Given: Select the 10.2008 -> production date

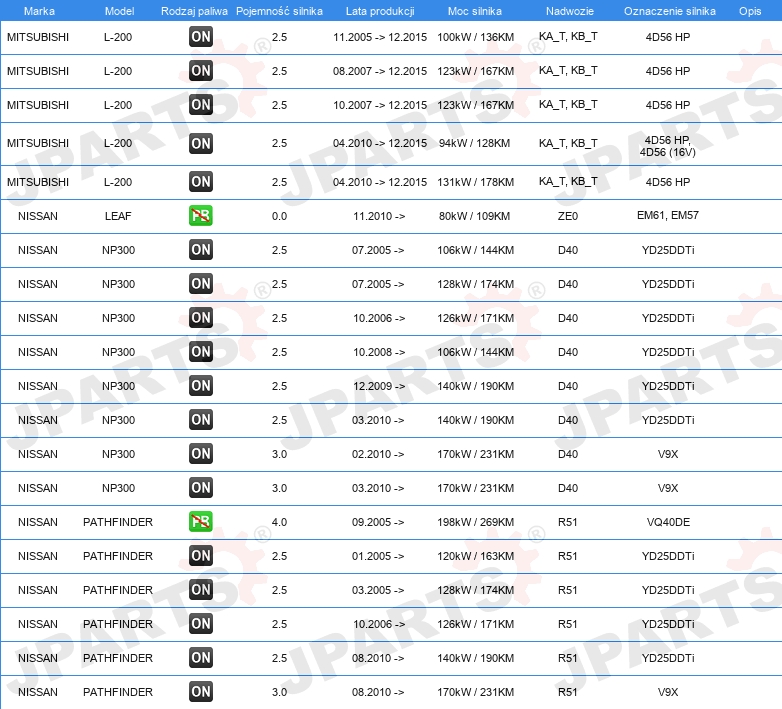Looking at the screenshot, I should coord(379,352).
